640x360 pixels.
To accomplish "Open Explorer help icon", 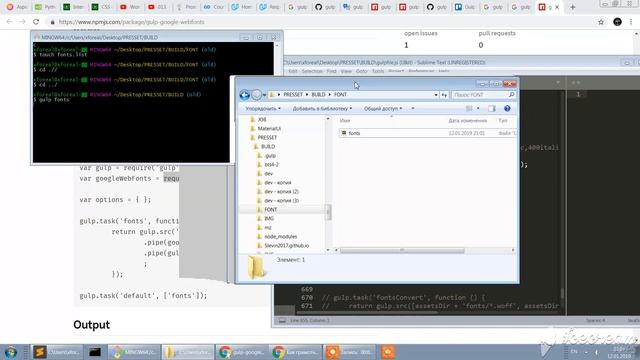I will (x=507, y=109).
